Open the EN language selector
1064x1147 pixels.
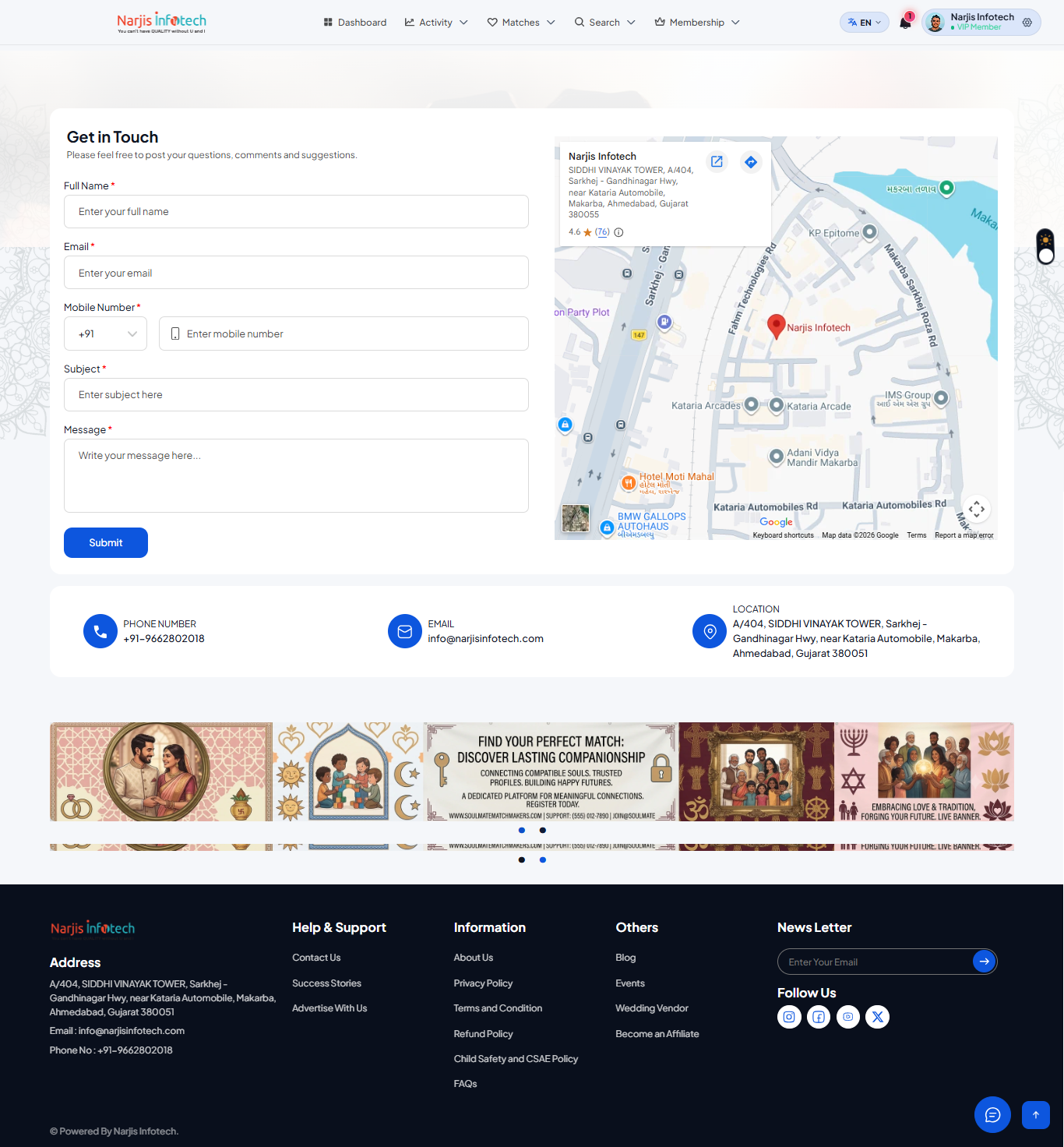pos(865,23)
